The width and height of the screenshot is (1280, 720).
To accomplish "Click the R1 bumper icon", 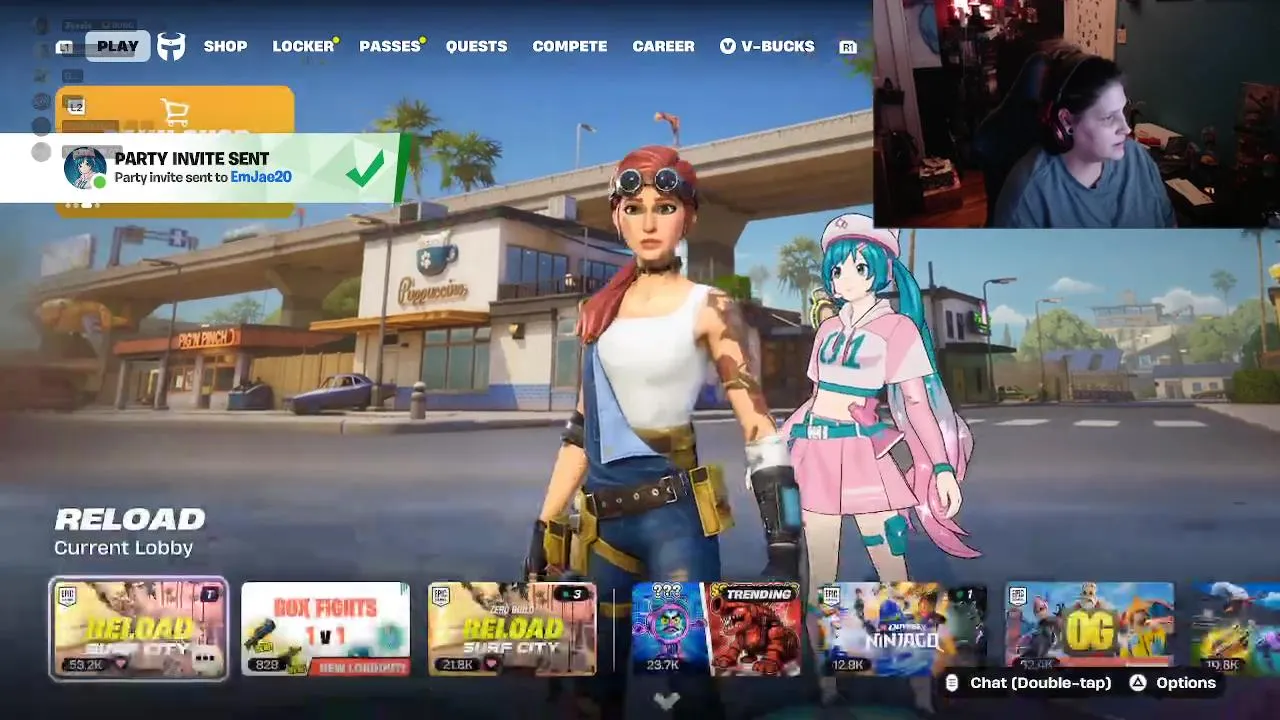I will 848,47.
